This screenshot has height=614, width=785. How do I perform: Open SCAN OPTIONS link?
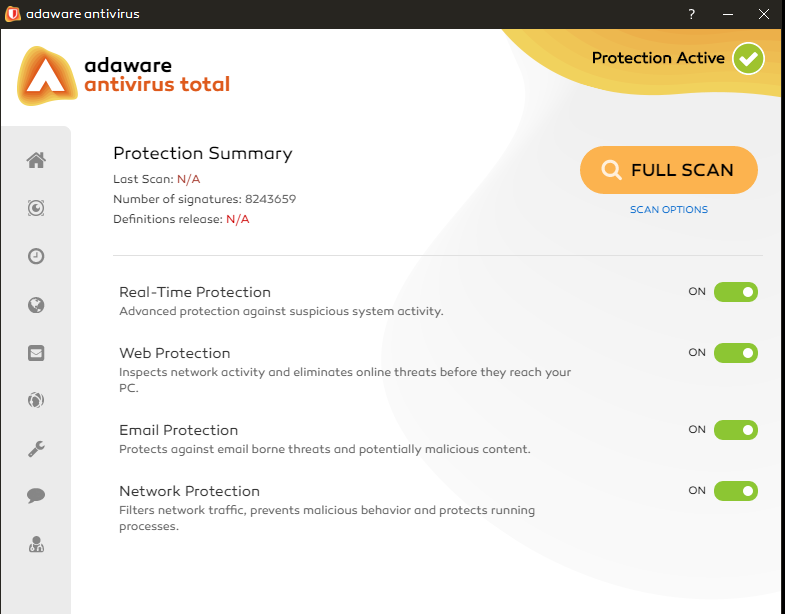click(668, 209)
